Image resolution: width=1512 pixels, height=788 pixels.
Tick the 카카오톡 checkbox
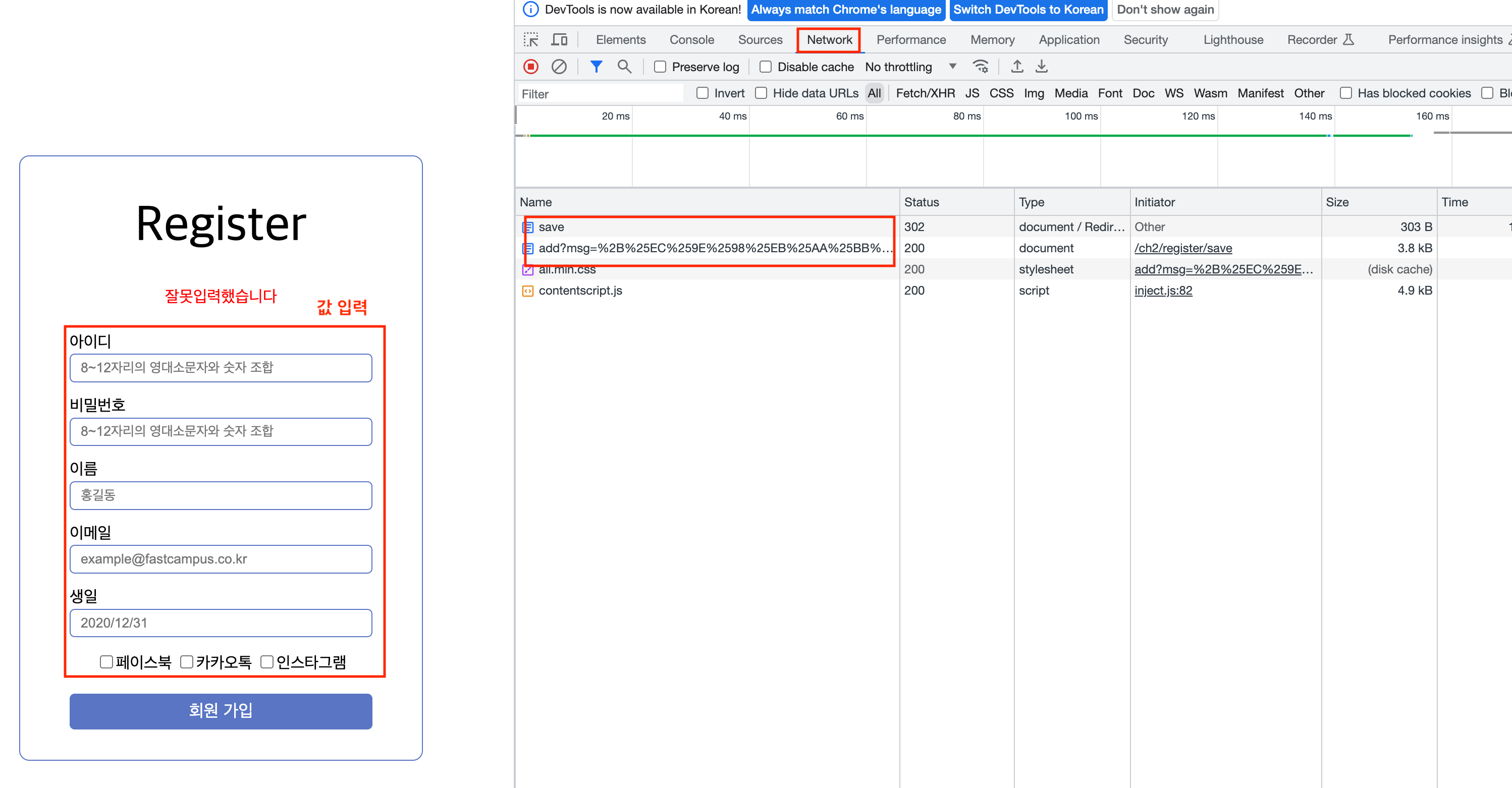187,662
